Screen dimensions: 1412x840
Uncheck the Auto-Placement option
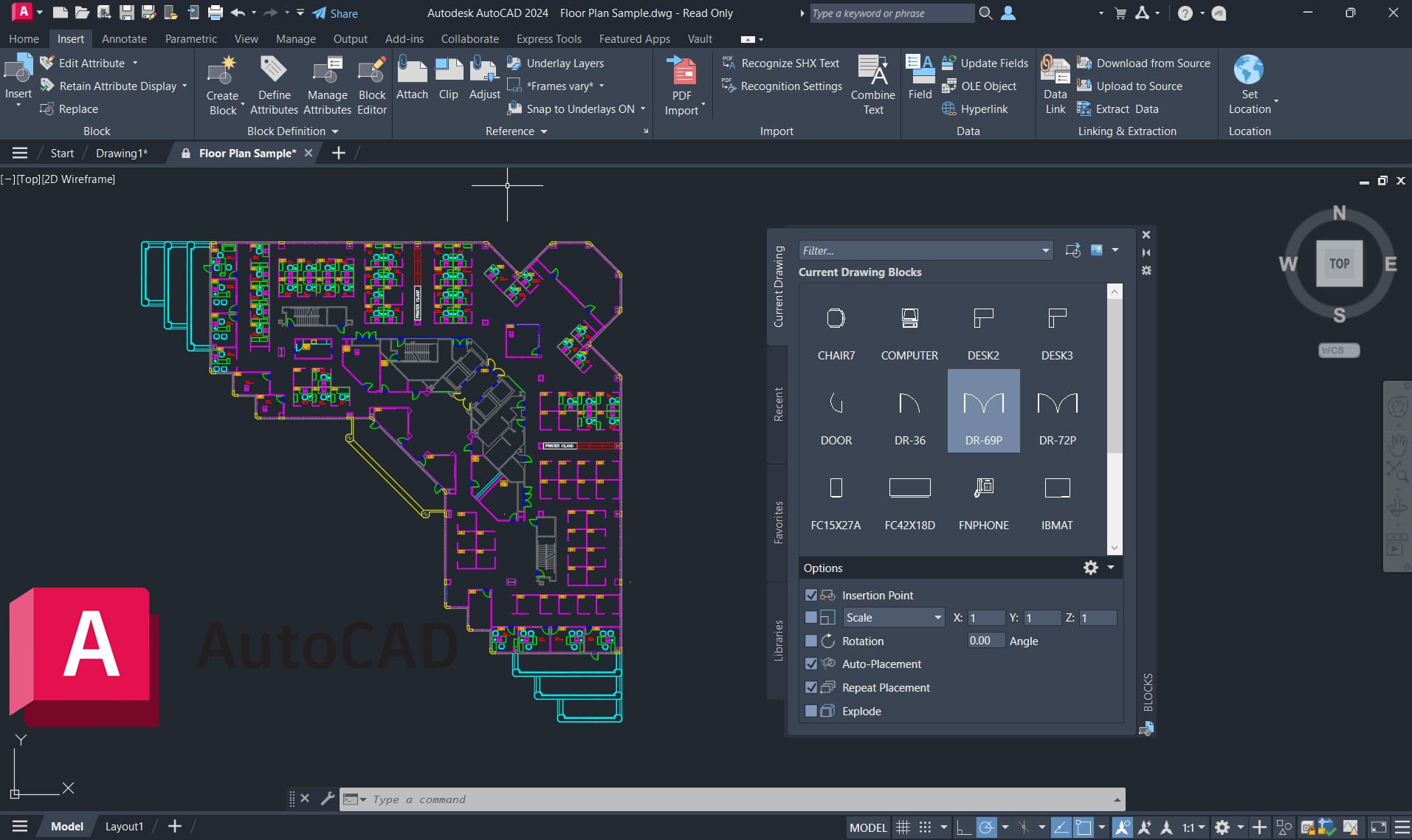(811, 664)
